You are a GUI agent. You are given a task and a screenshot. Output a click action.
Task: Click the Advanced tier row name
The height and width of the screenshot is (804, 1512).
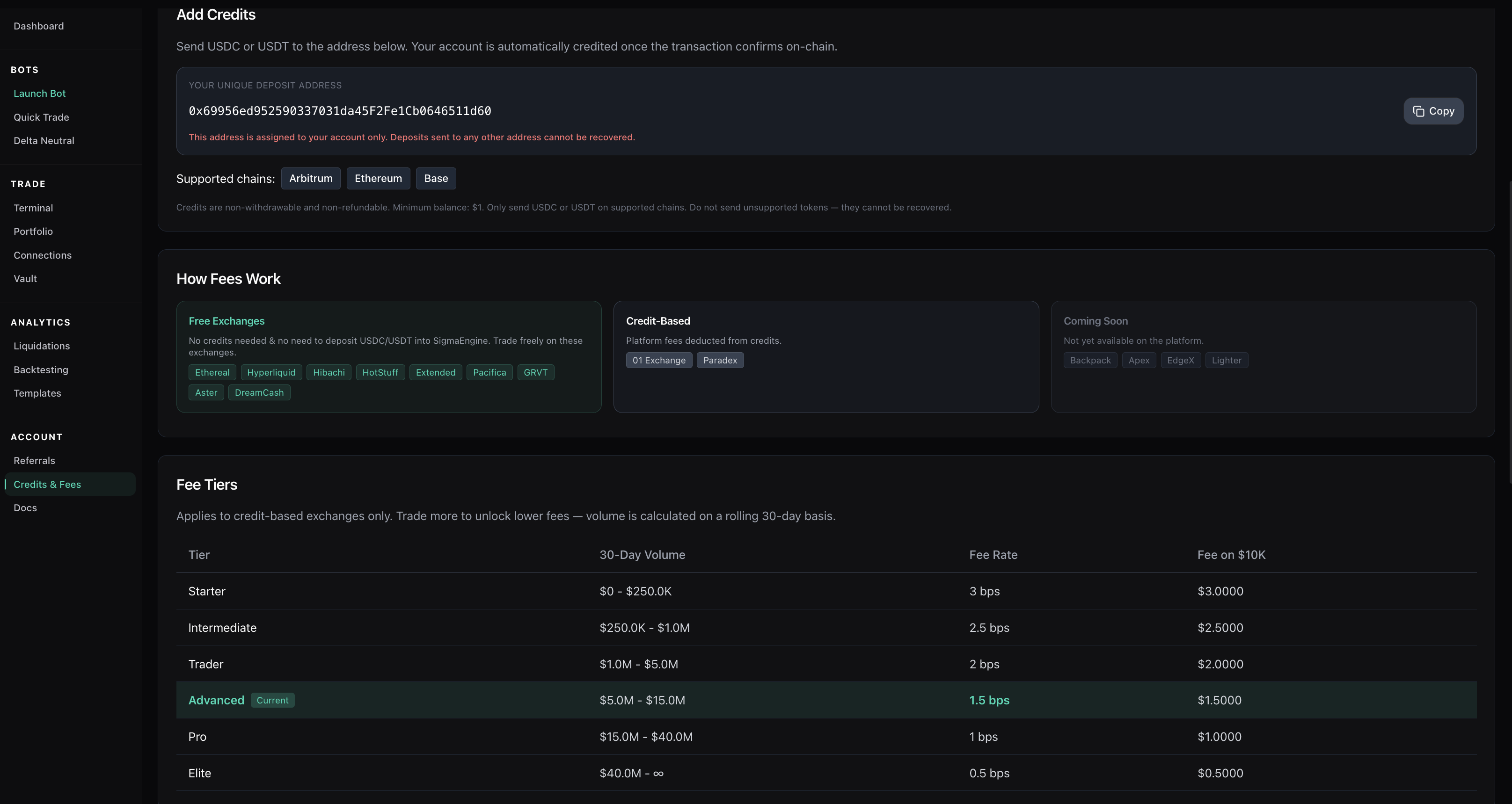(216, 700)
